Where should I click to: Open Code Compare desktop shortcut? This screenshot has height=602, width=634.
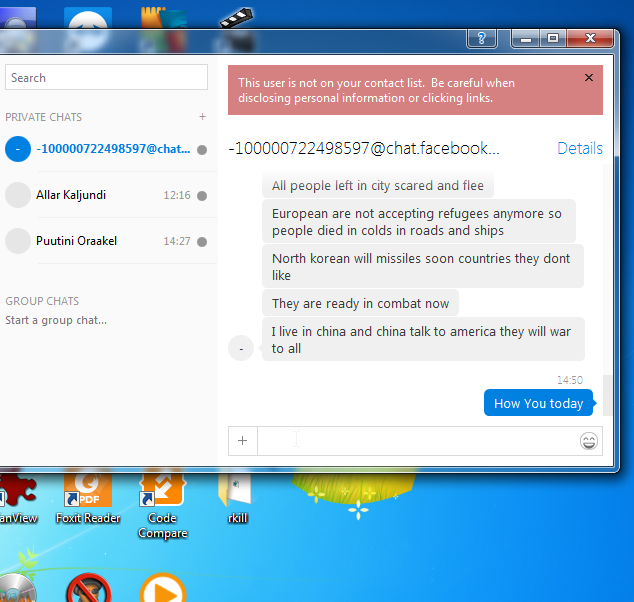click(163, 505)
